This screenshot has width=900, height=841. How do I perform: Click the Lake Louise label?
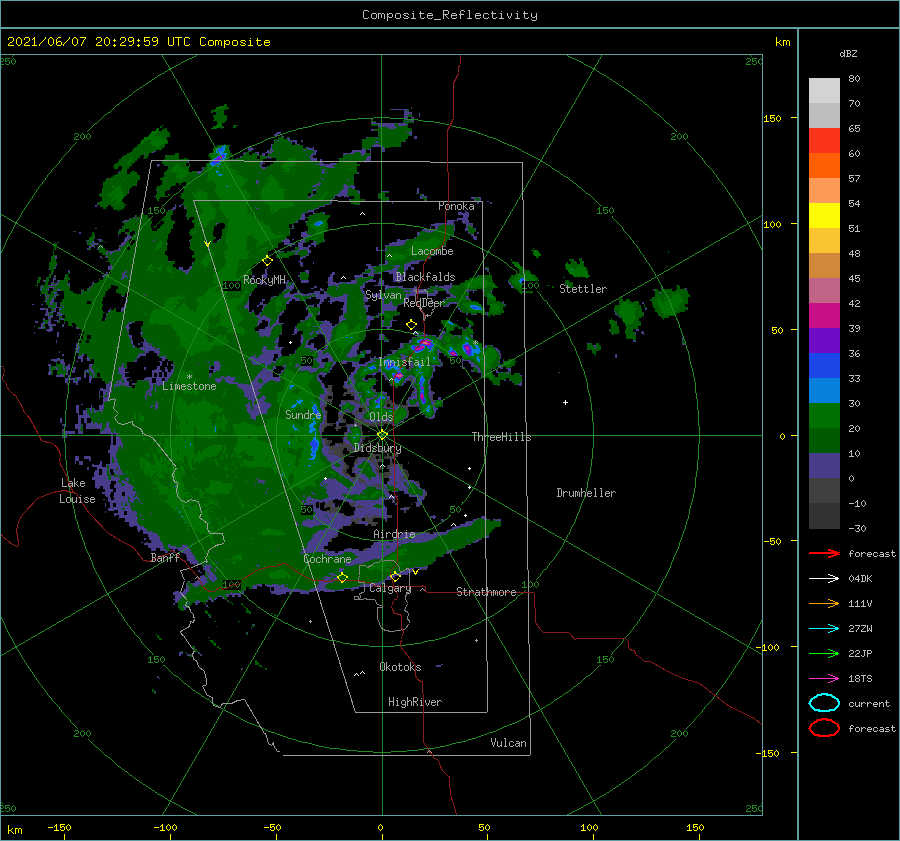point(78,491)
